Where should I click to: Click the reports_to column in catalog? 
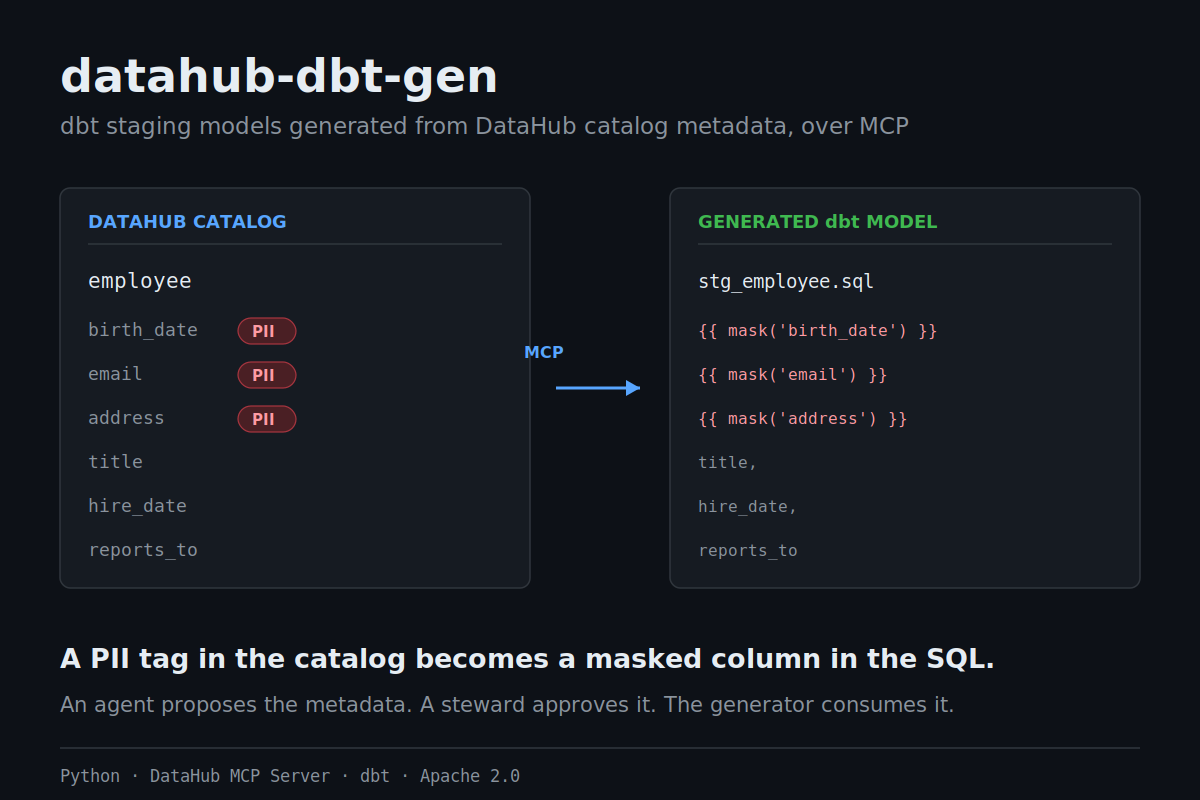(x=143, y=550)
